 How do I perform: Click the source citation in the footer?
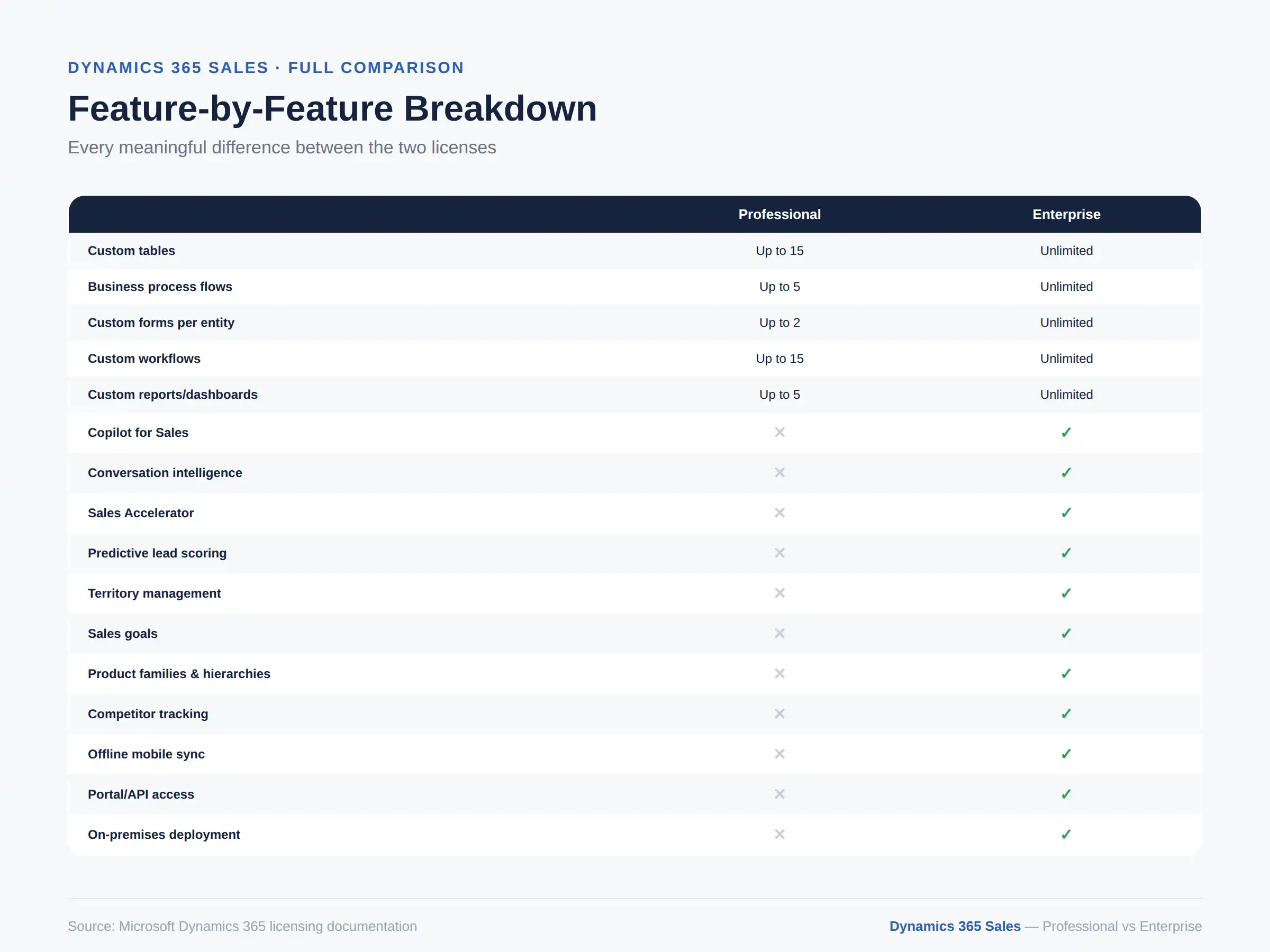[x=242, y=926]
